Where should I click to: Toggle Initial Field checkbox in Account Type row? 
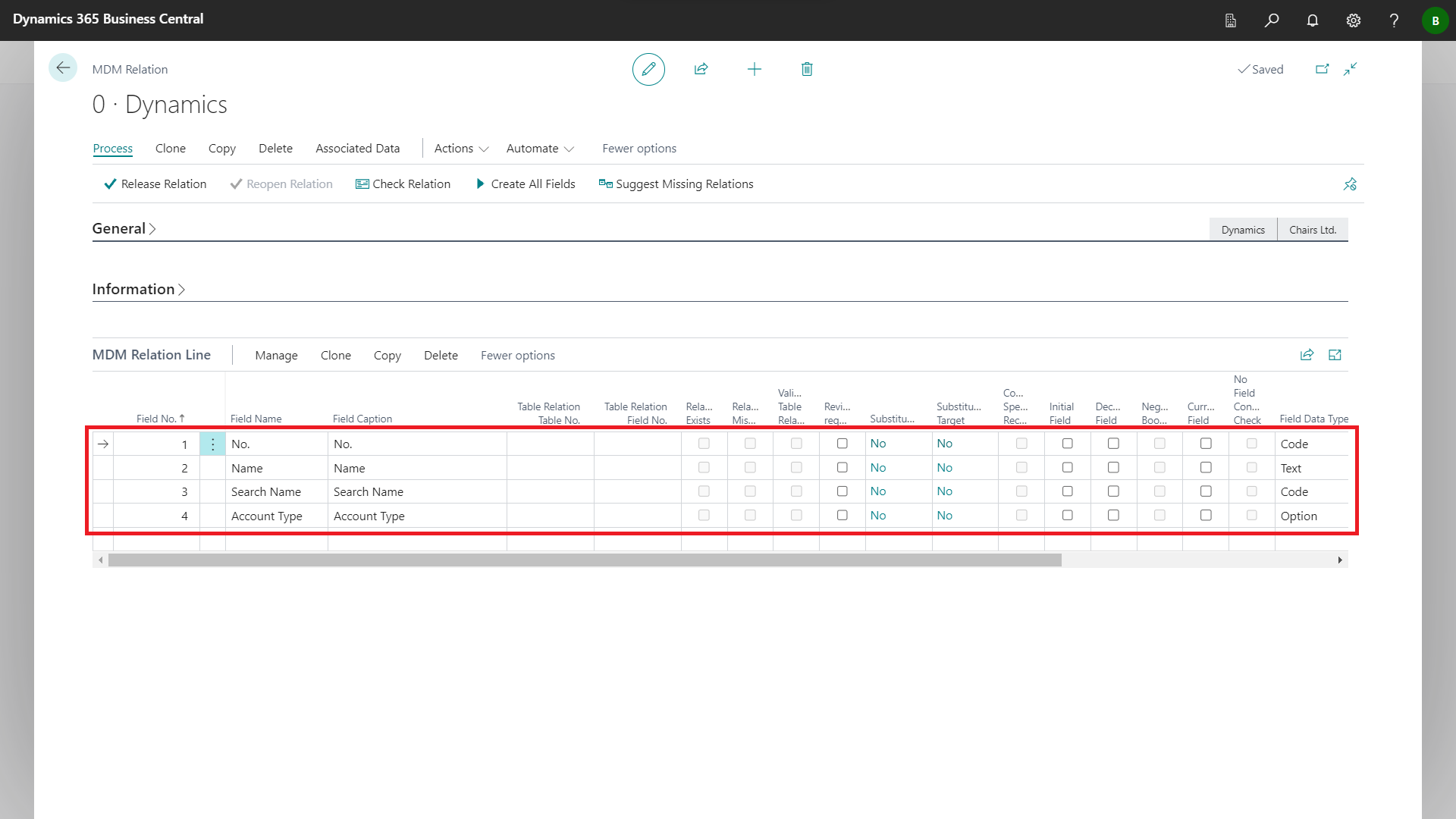(1067, 516)
